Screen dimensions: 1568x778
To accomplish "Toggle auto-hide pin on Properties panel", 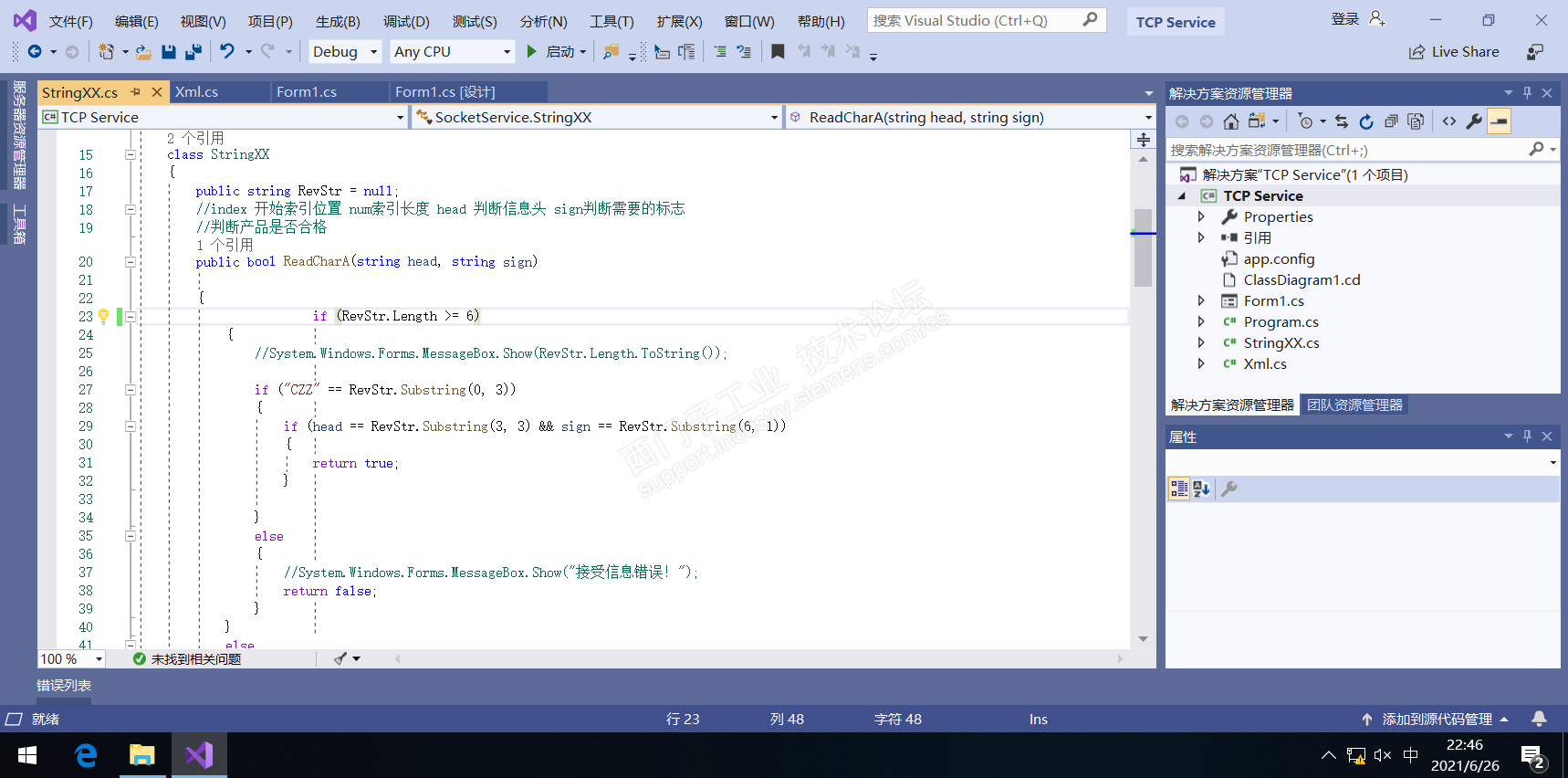I will [1527, 436].
